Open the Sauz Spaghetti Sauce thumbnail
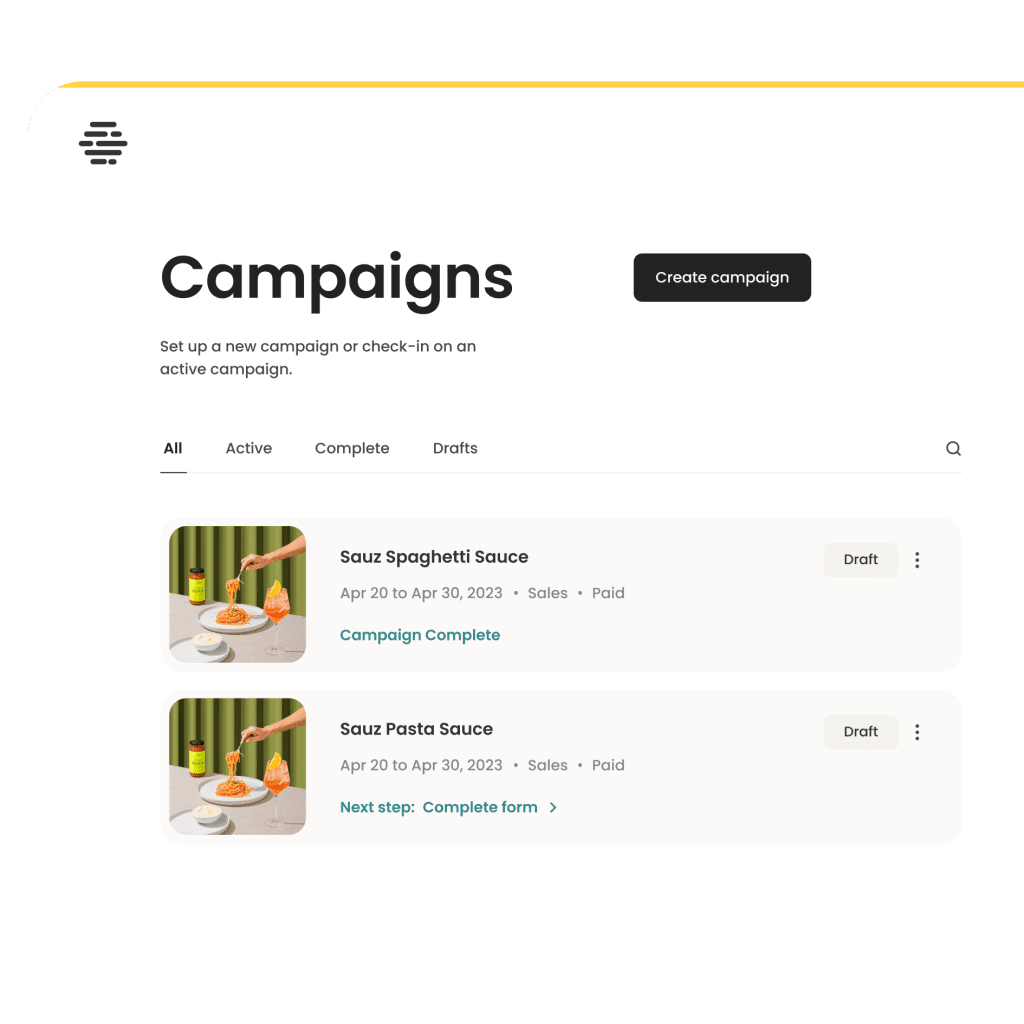1024x1024 pixels. (x=238, y=594)
